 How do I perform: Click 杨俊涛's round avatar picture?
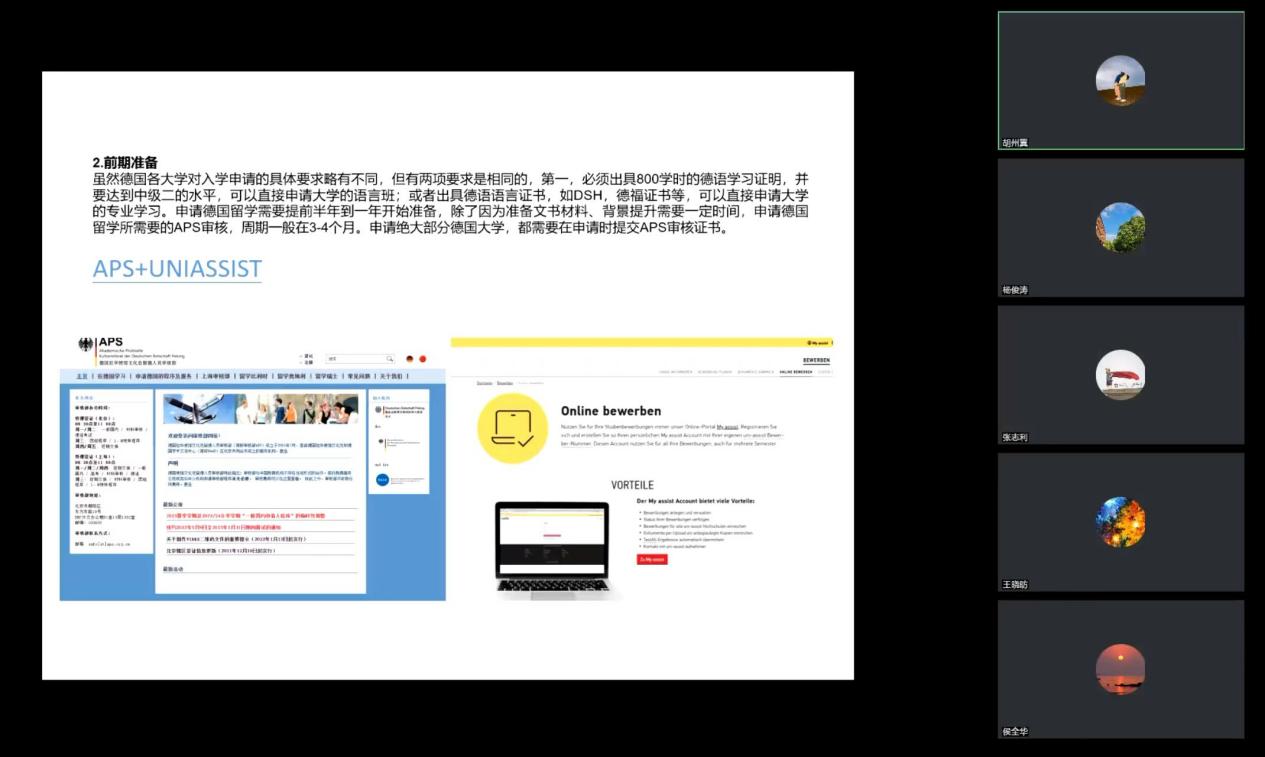(x=1120, y=227)
